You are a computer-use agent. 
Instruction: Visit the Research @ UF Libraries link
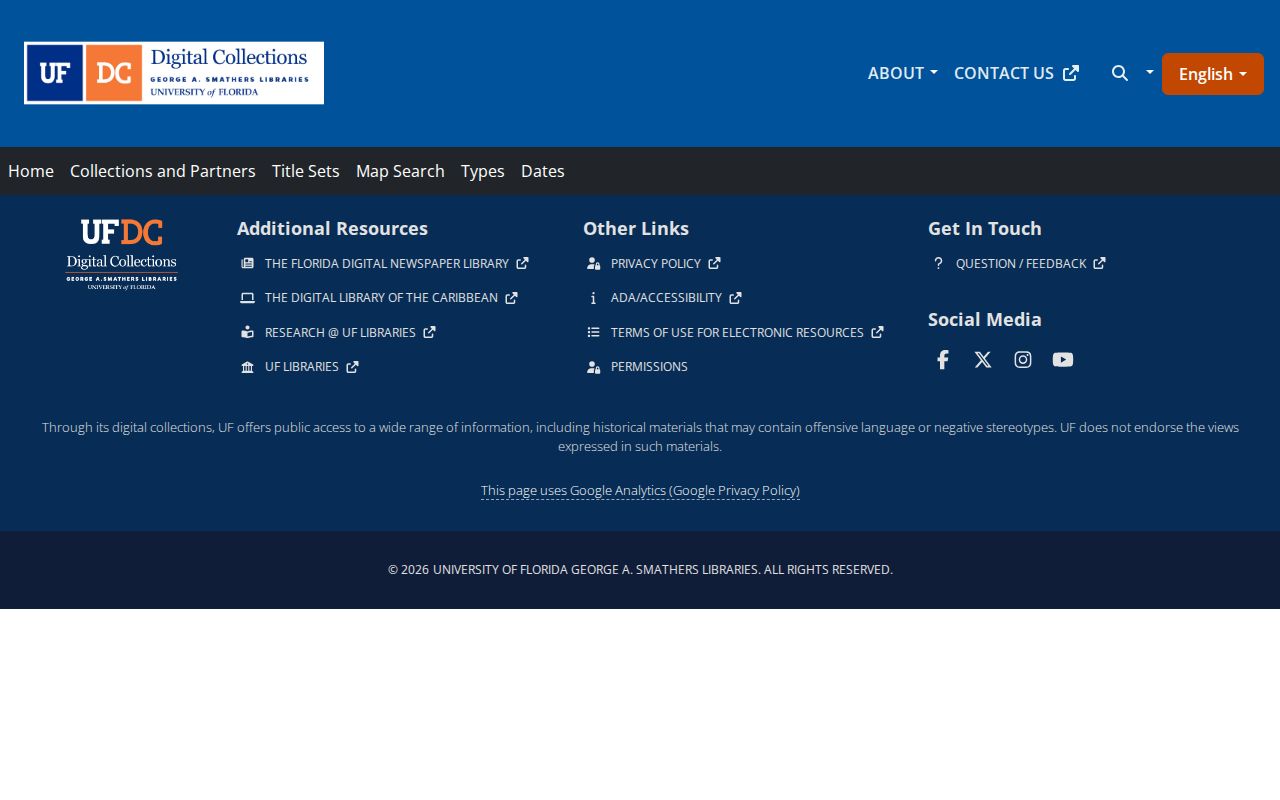(x=350, y=332)
